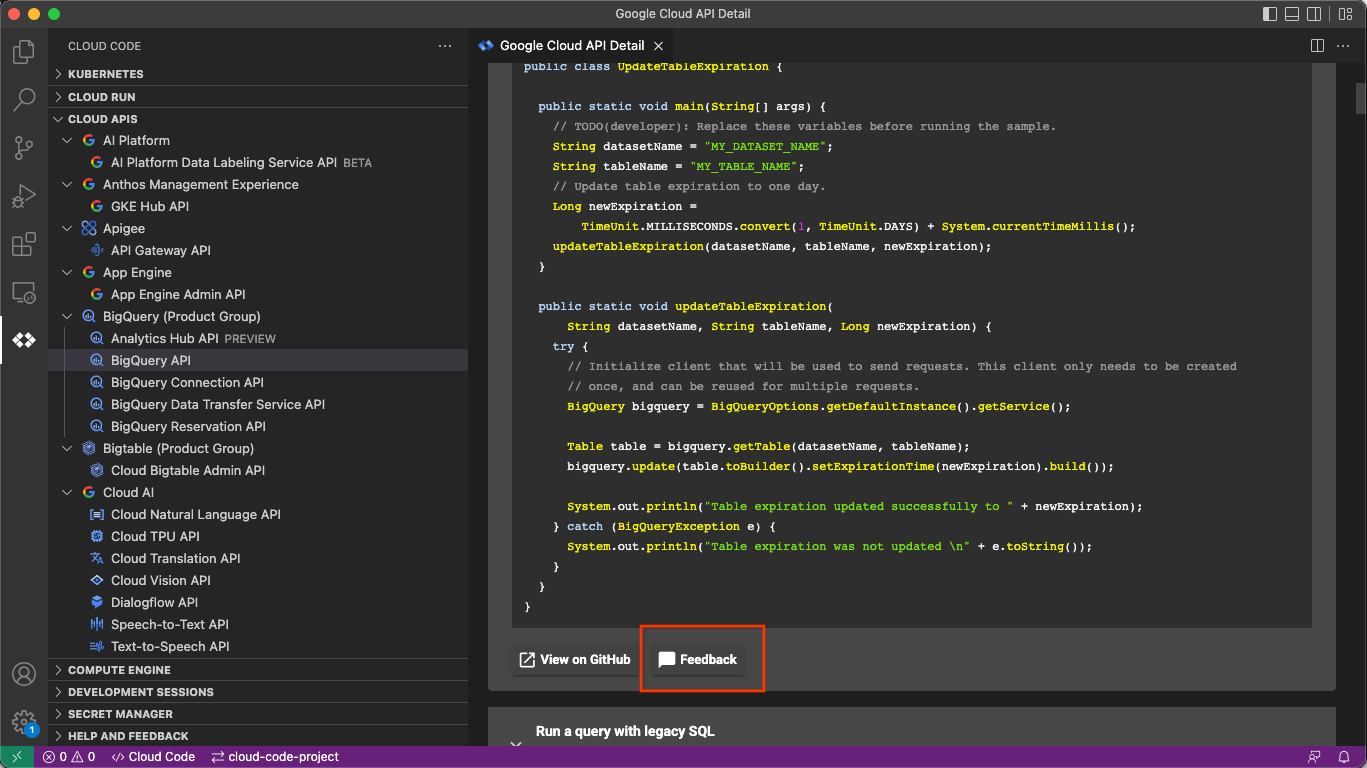Open the Search view in activity bar
1367x768 pixels.
tap(24, 100)
